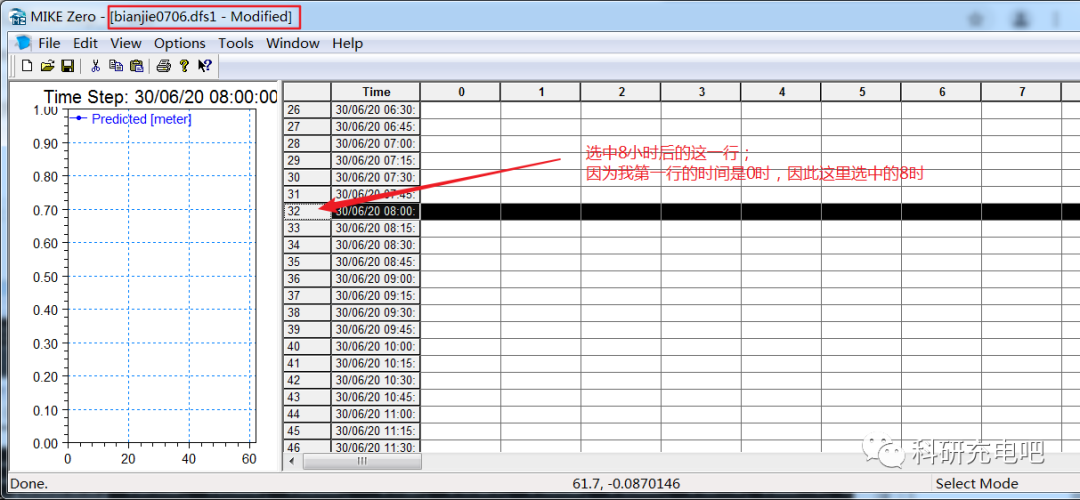
Task: Click the Print toolbar icon
Action: [163, 66]
